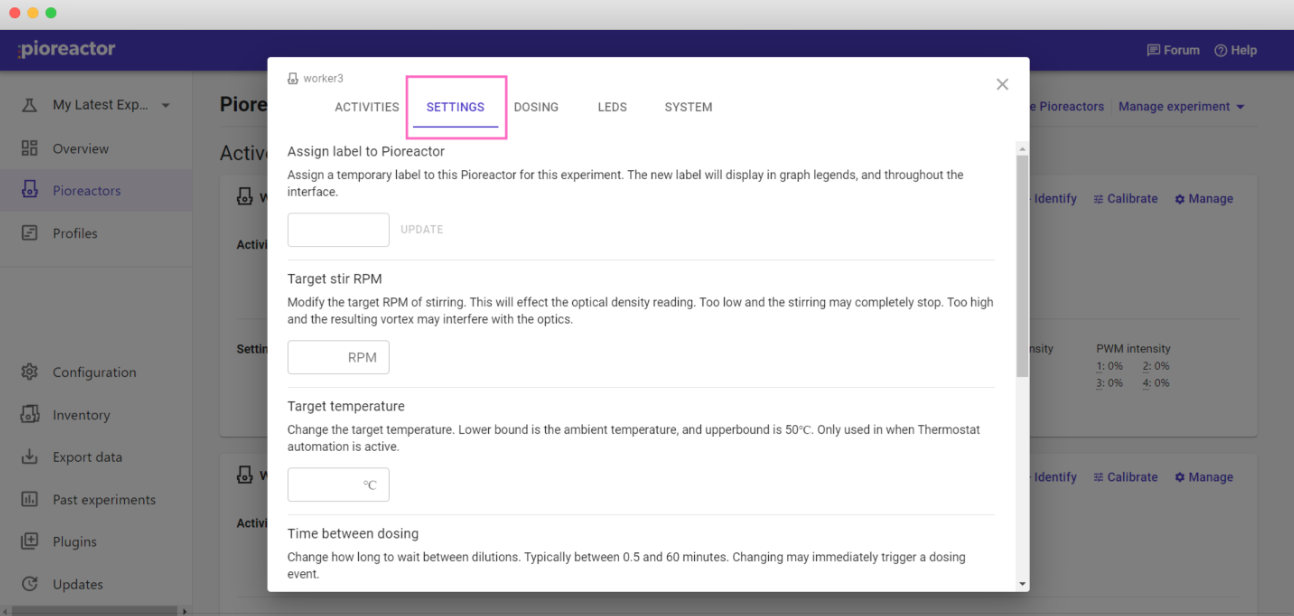The image size is (1294, 616).
Task: Click the Configuration gear icon
Action: tap(30, 372)
